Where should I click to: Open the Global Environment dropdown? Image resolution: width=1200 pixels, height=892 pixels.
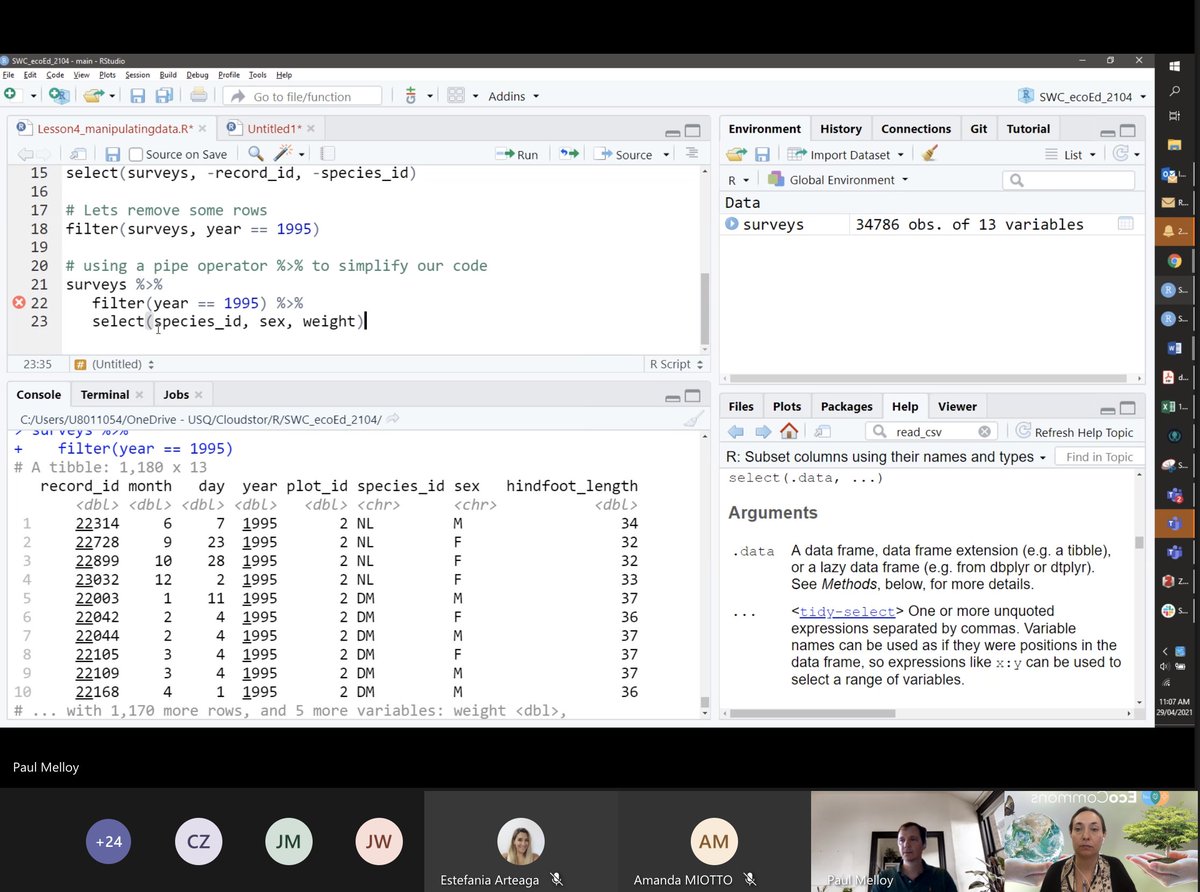pyautogui.click(x=838, y=180)
